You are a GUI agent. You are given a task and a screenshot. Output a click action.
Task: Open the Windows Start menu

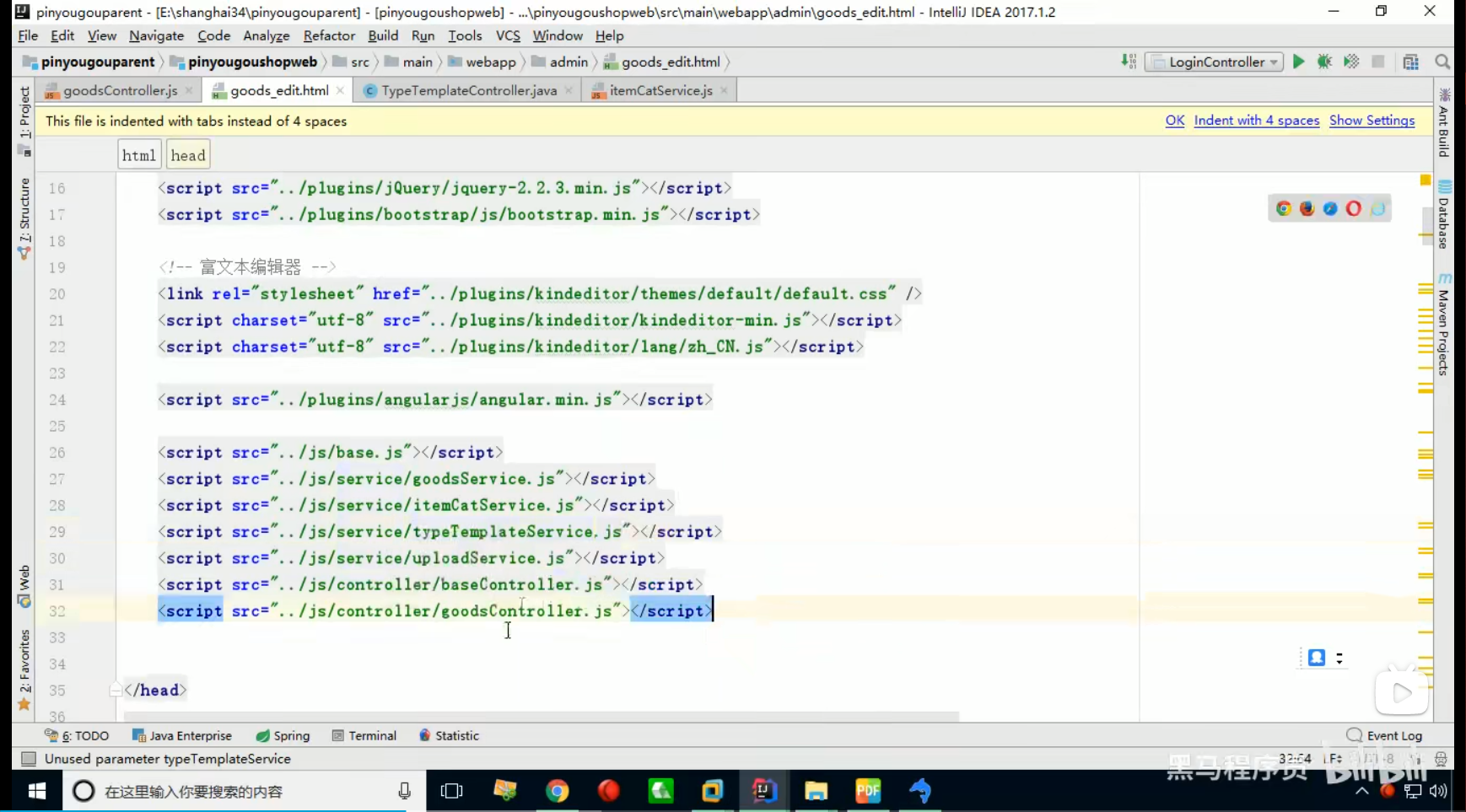pos(36,791)
